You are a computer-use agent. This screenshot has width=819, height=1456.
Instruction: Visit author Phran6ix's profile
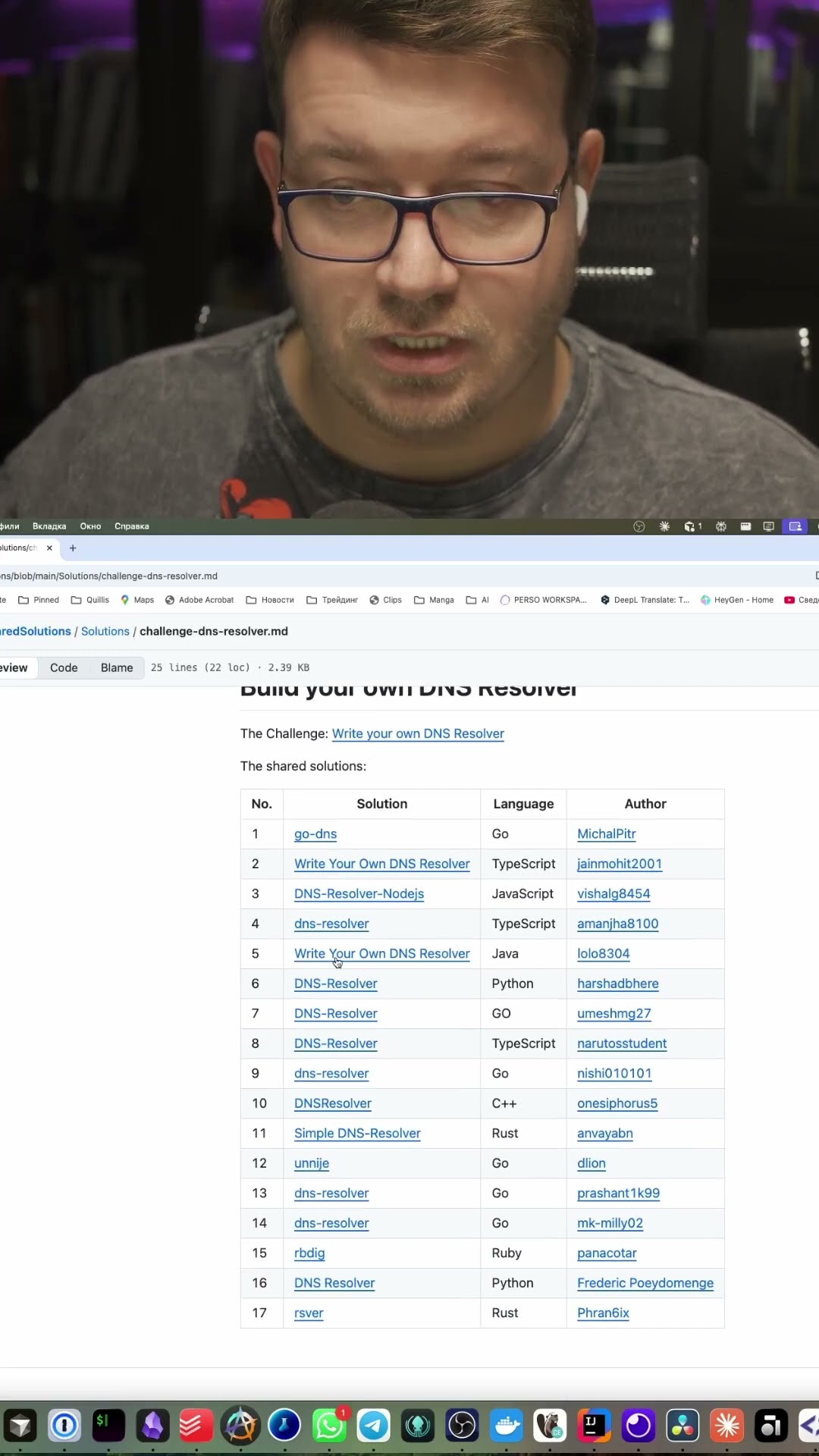pos(603,1313)
